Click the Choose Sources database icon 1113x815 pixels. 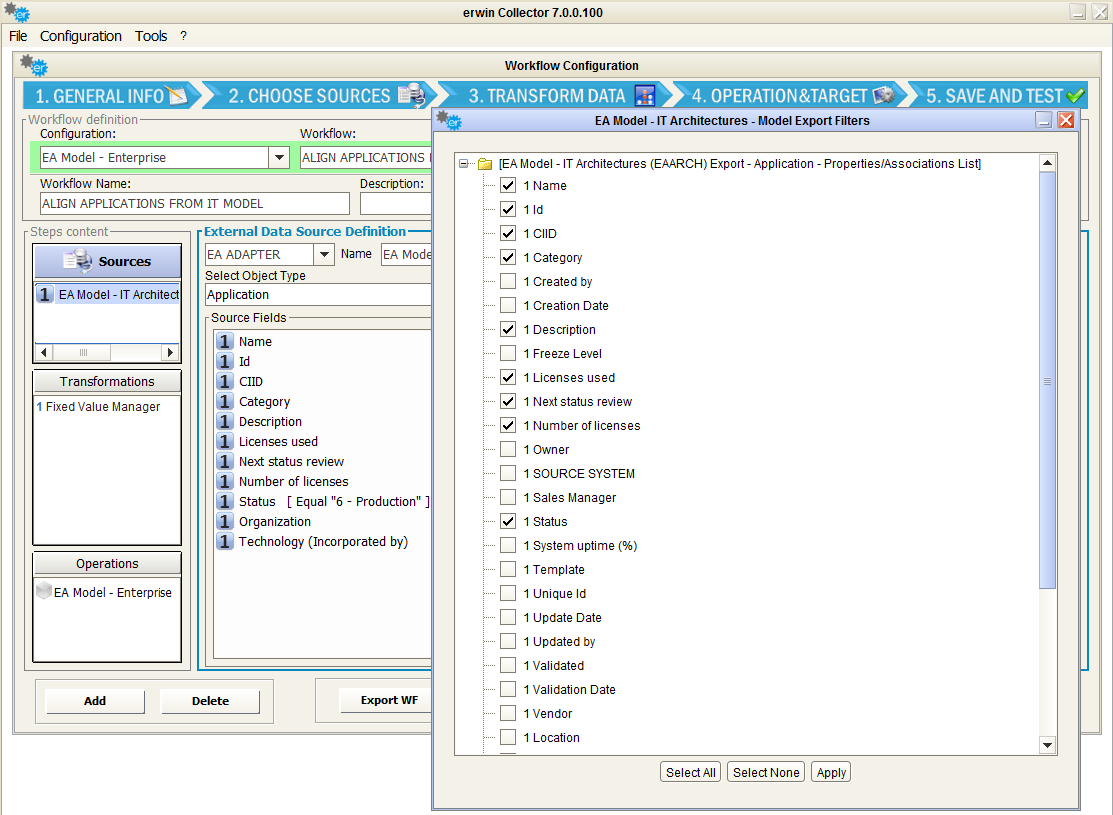coord(411,96)
